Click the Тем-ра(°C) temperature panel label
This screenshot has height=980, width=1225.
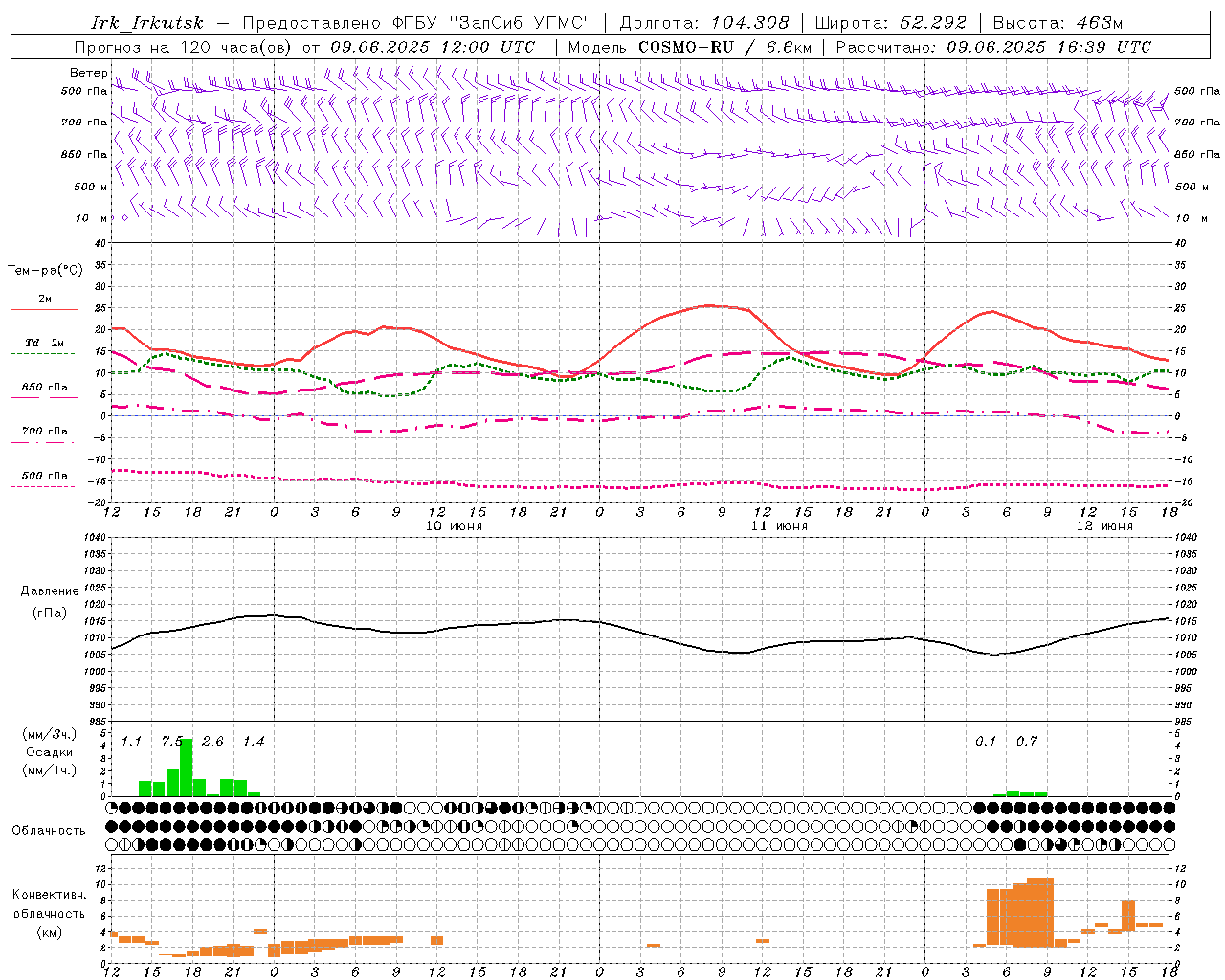coord(45,271)
